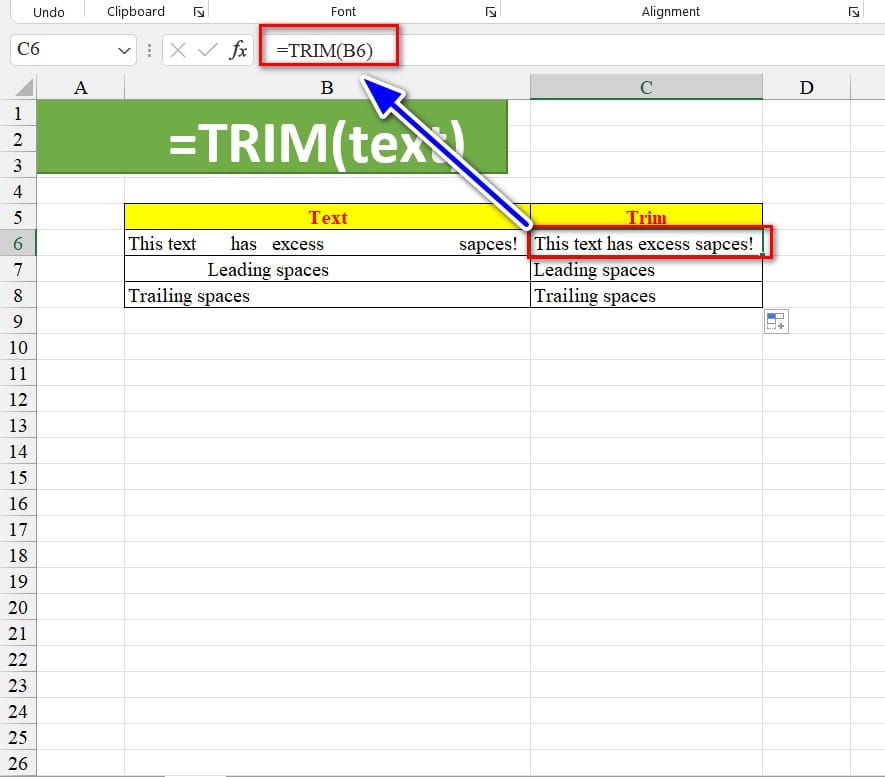Select column B header
This screenshot has height=777, width=885.
(x=327, y=88)
